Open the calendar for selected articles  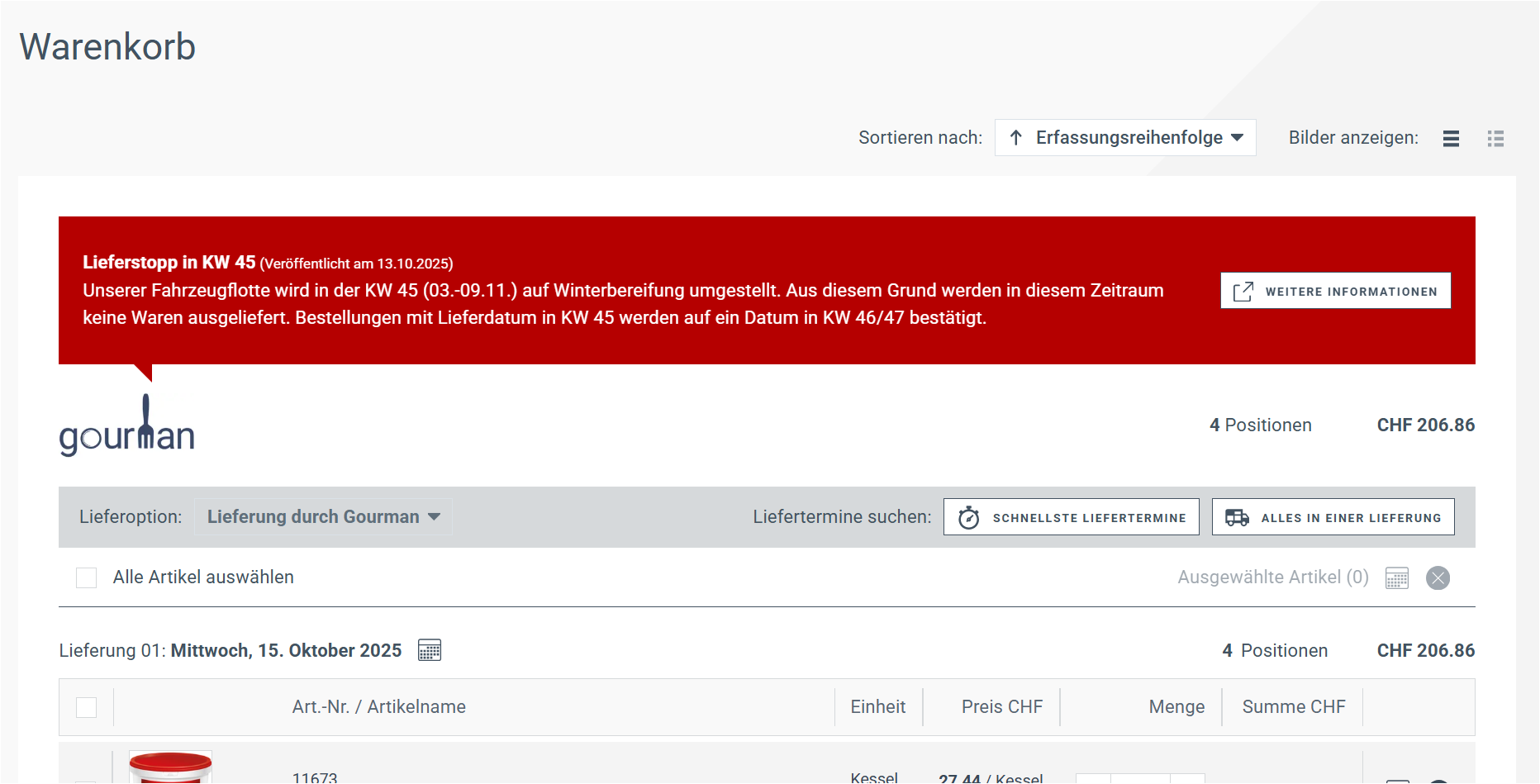pos(1397,578)
